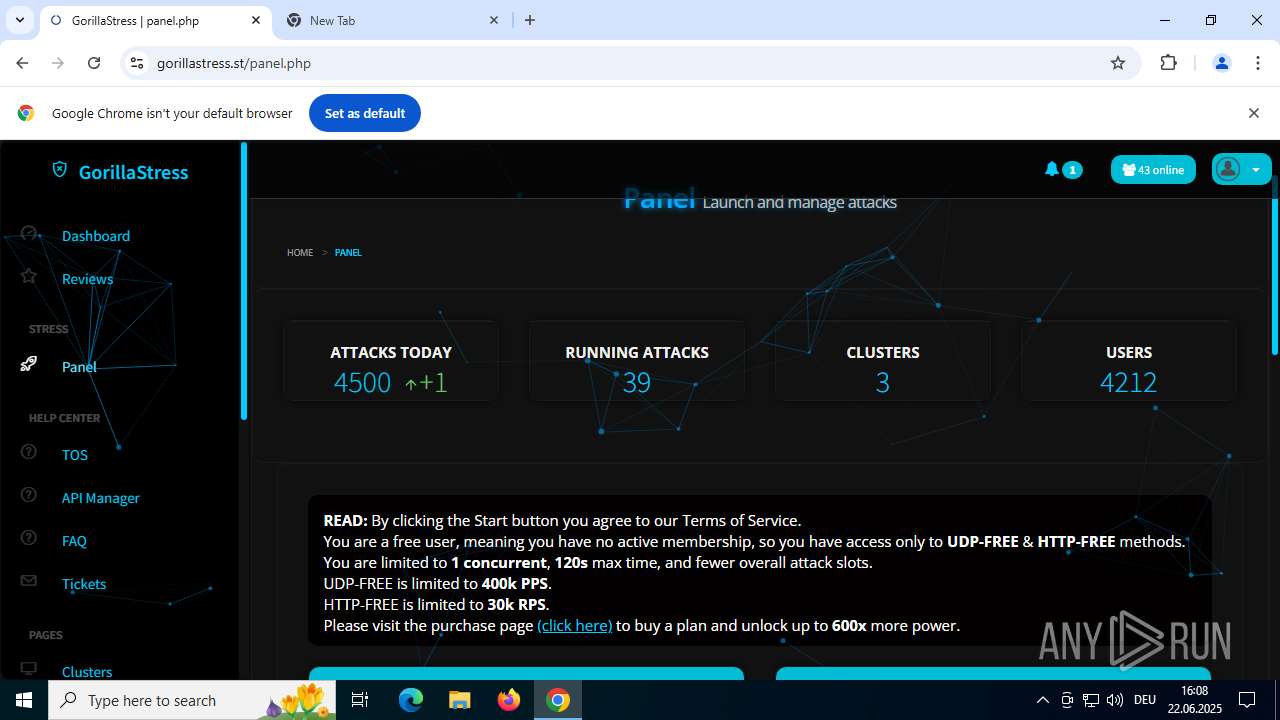Viewport: 1280px width, 720px height.
Task: Open the notifications bell icon
Action: tap(1051, 169)
